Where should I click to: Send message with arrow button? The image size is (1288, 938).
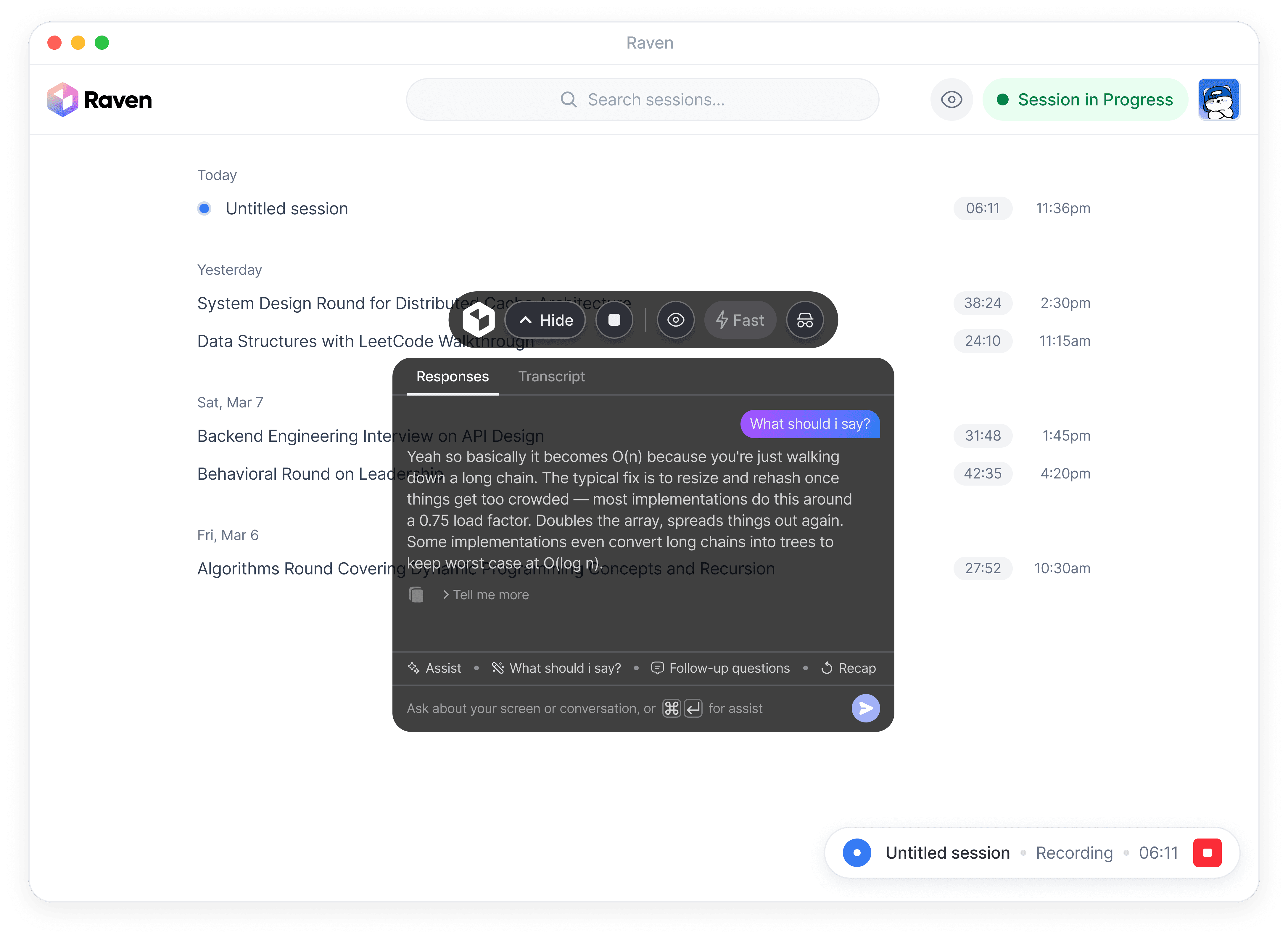(x=865, y=708)
